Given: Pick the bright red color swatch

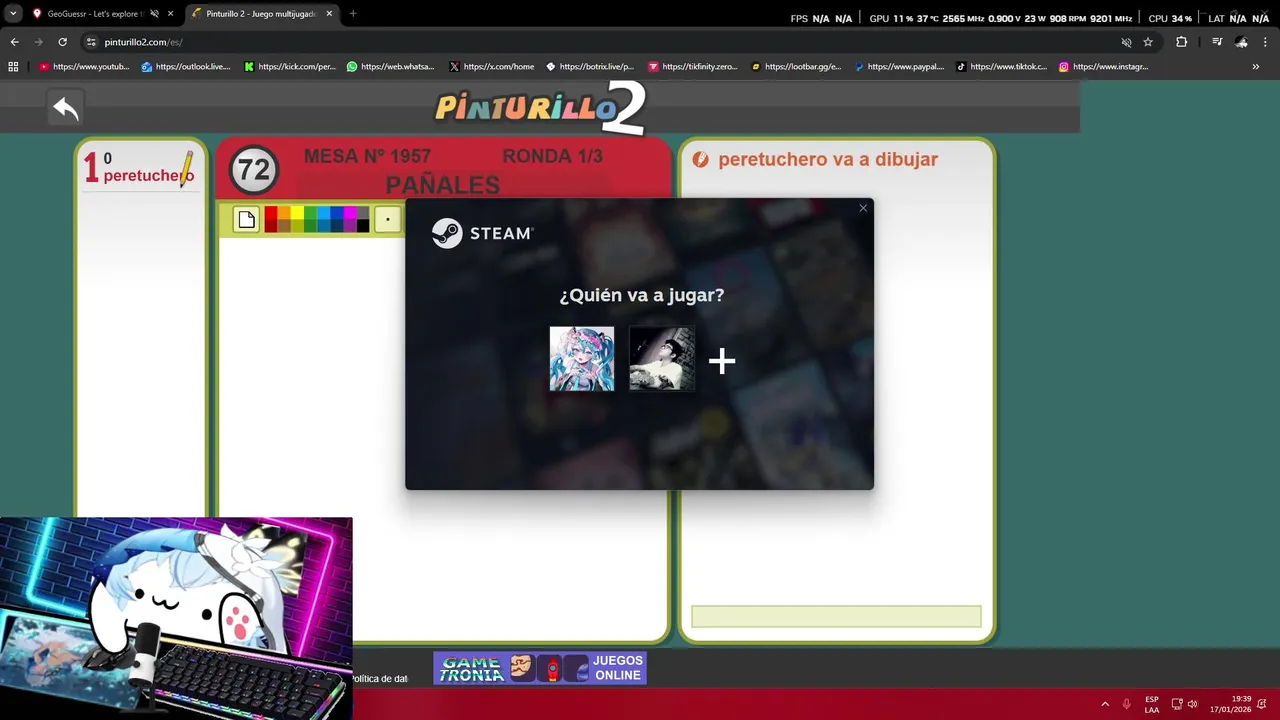Looking at the screenshot, I should point(271,213).
